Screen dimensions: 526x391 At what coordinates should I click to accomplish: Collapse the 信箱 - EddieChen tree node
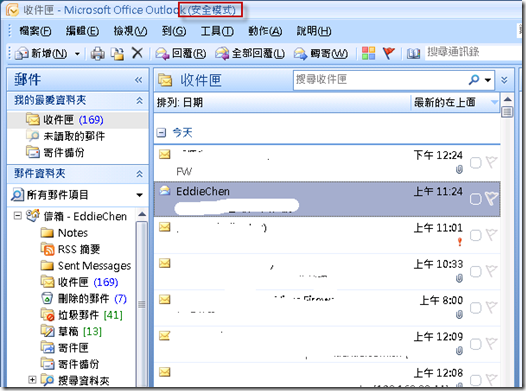pos(17,216)
